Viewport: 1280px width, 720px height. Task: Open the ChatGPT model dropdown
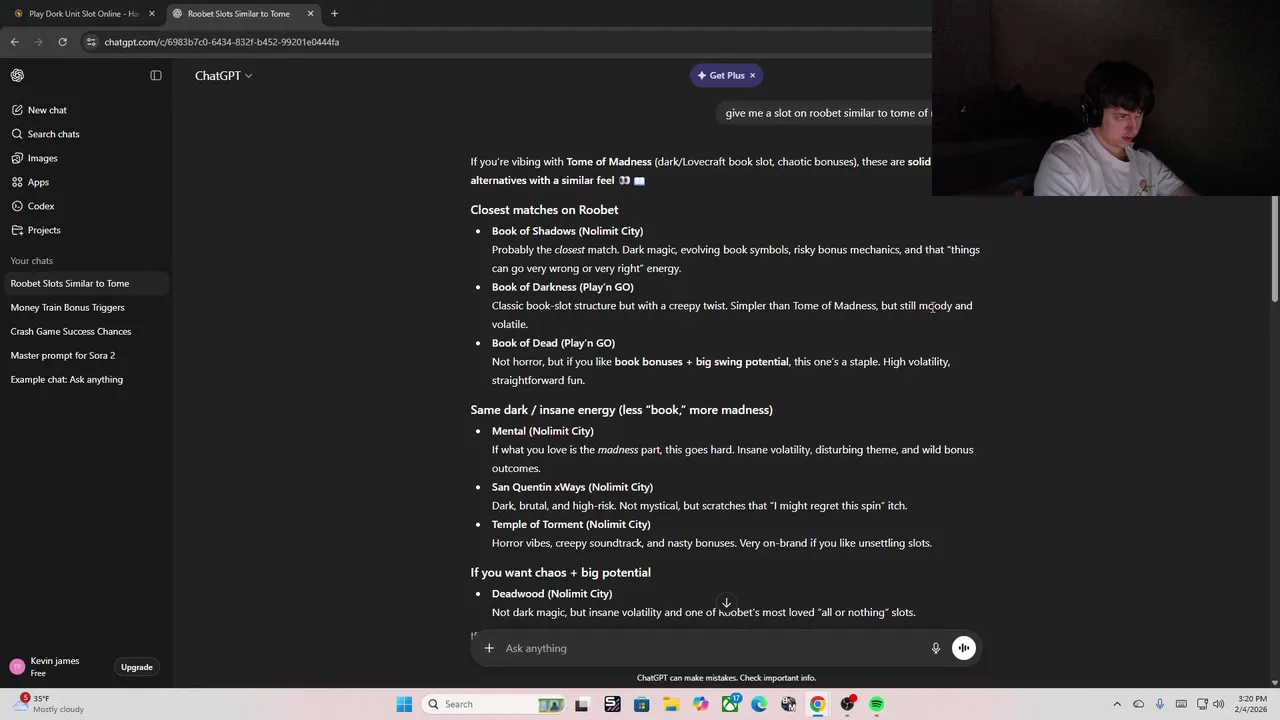223,75
